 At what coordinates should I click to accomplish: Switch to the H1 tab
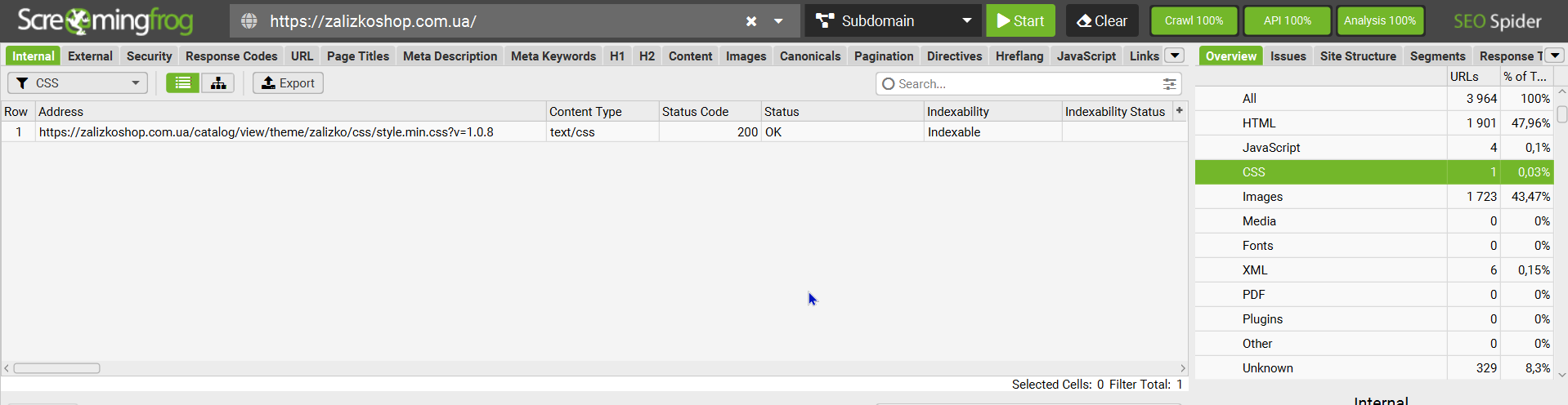(617, 56)
